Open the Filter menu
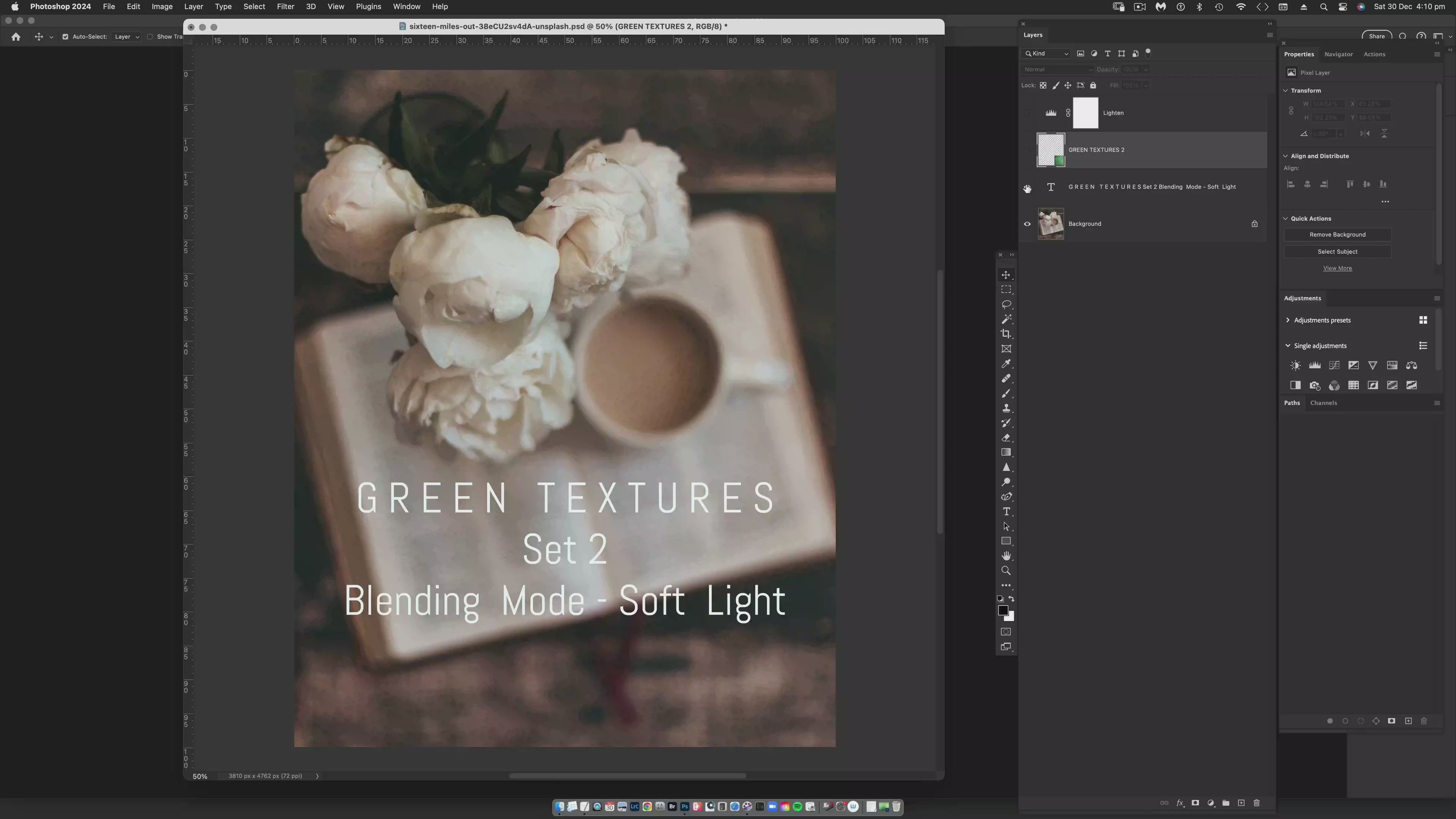 click(285, 7)
